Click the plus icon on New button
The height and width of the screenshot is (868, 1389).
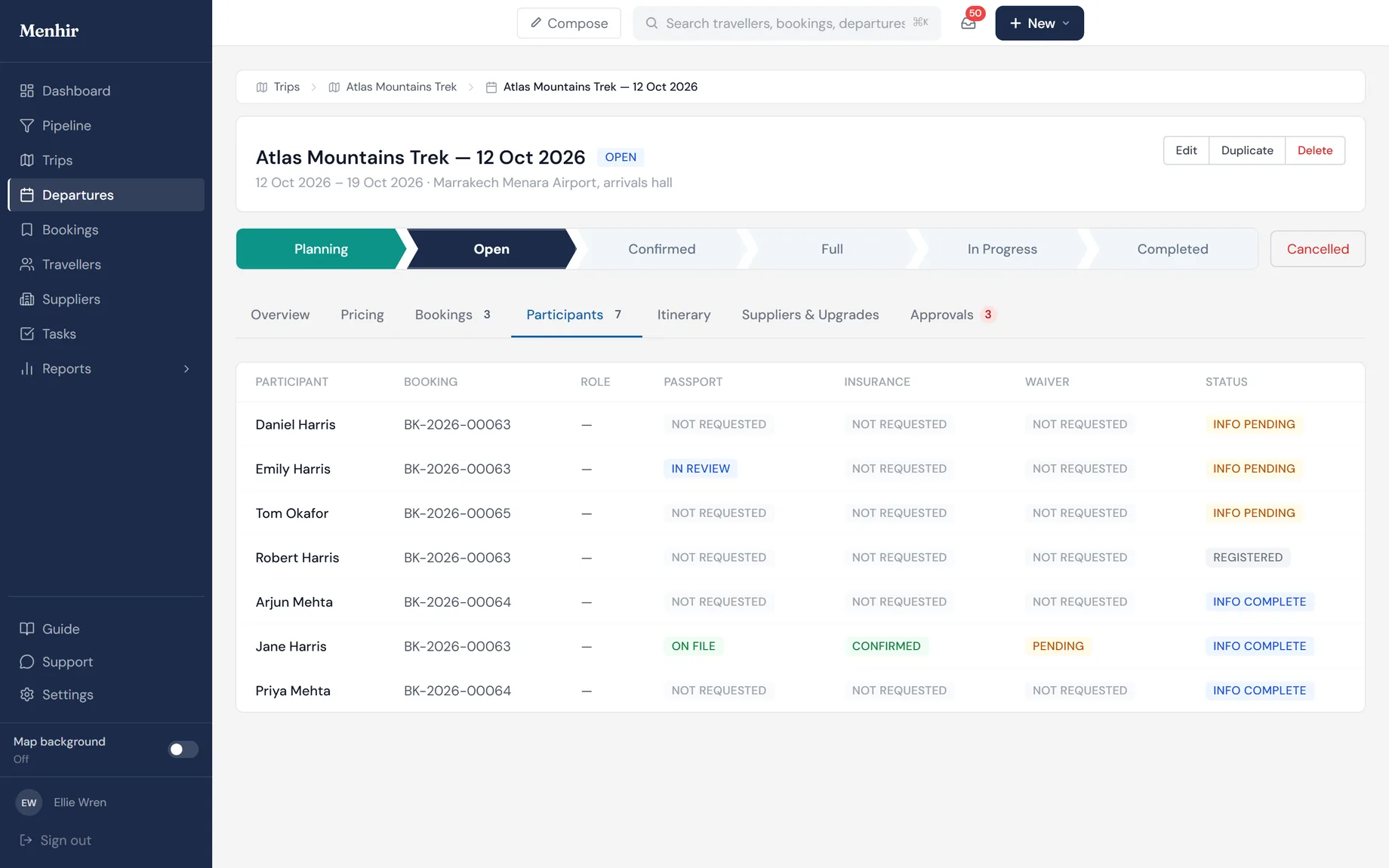pos(1015,23)
